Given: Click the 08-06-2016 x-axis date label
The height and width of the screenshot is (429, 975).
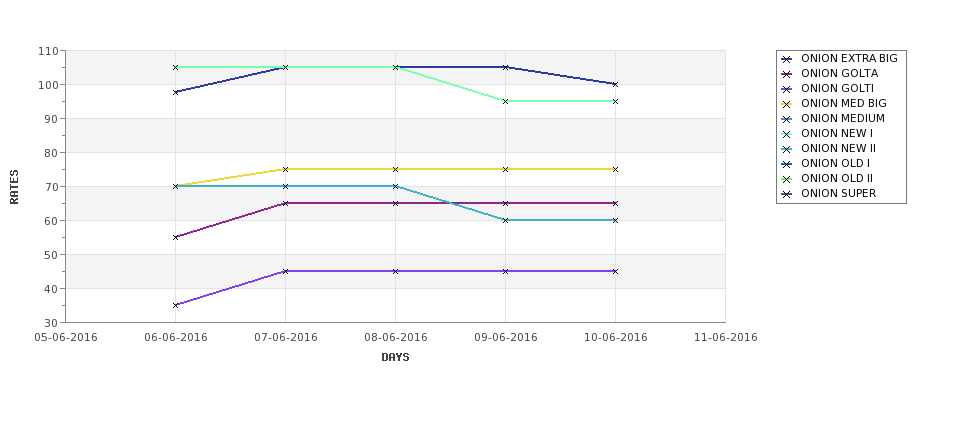Looking at the screenshot, I should coord(395,338).
